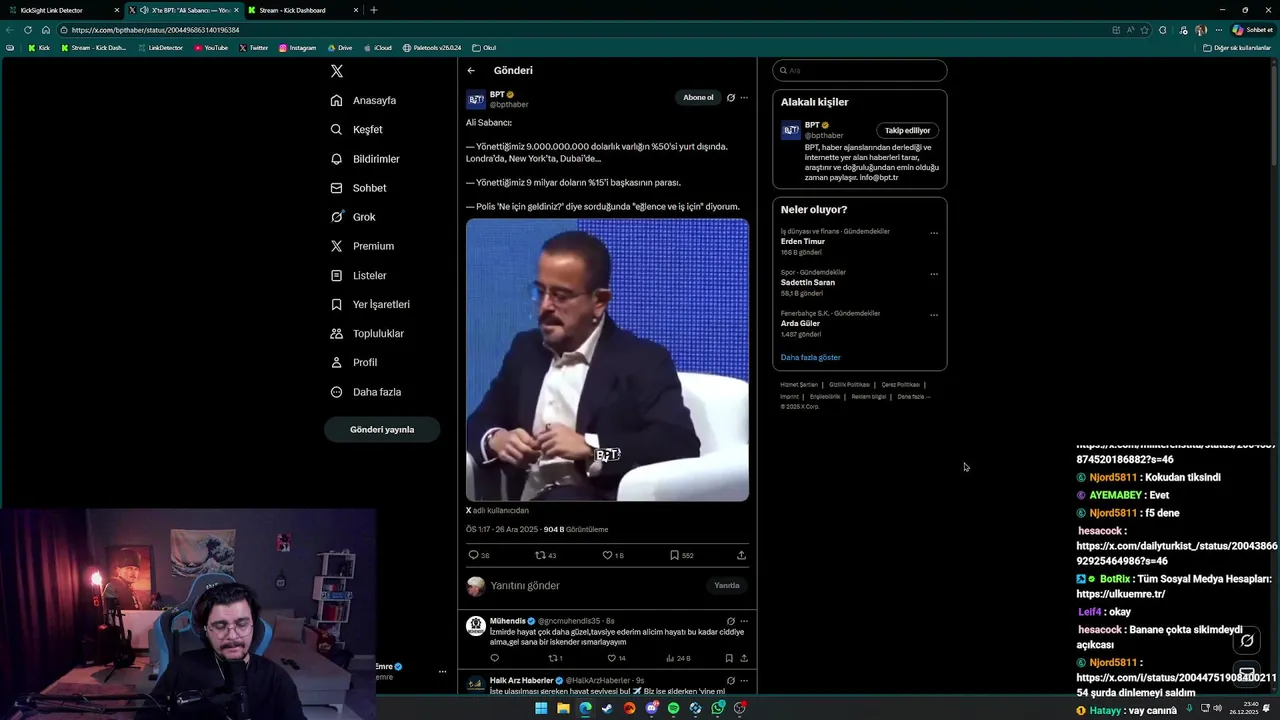Image resolution: width=1280 pixels, height=720 pixels.
Task: Click the Profil person icon
Action: click(x=337, y=362)
